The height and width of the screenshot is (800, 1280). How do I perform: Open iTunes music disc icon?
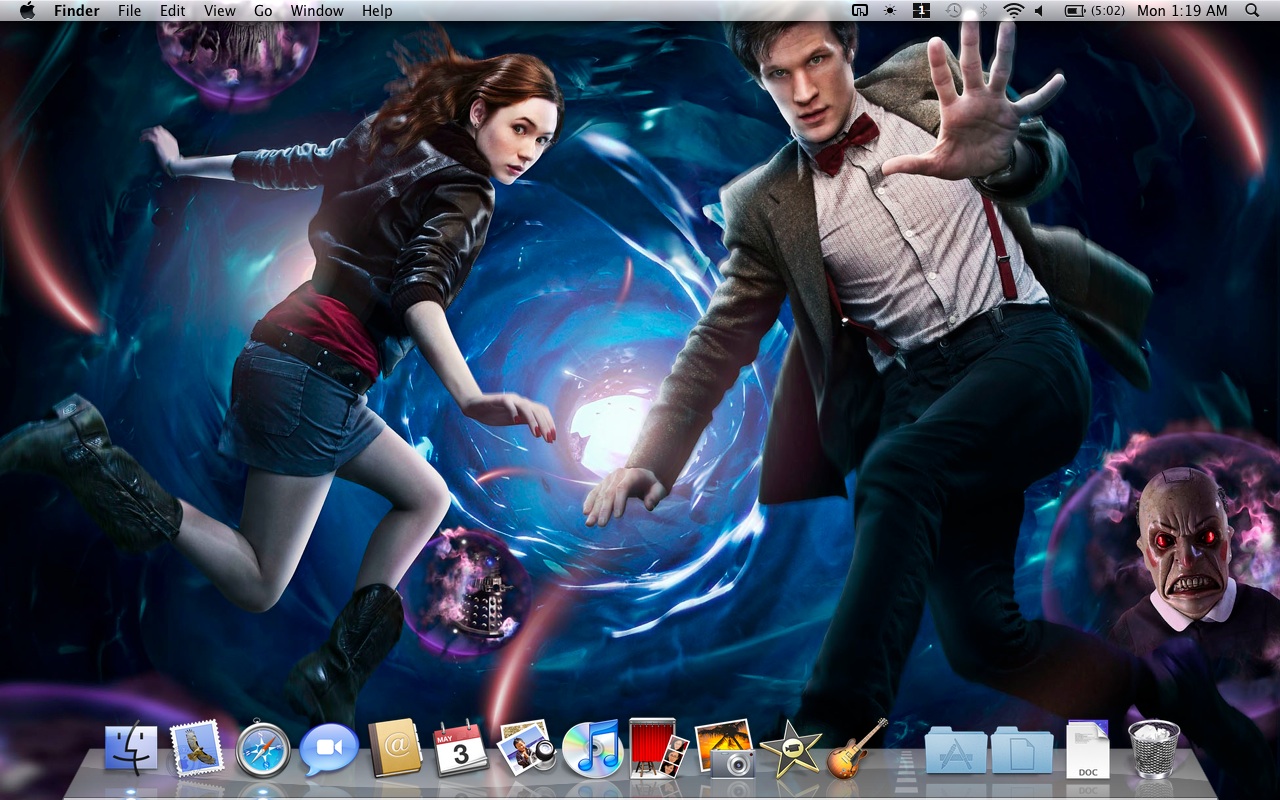(x=592, y=748)
